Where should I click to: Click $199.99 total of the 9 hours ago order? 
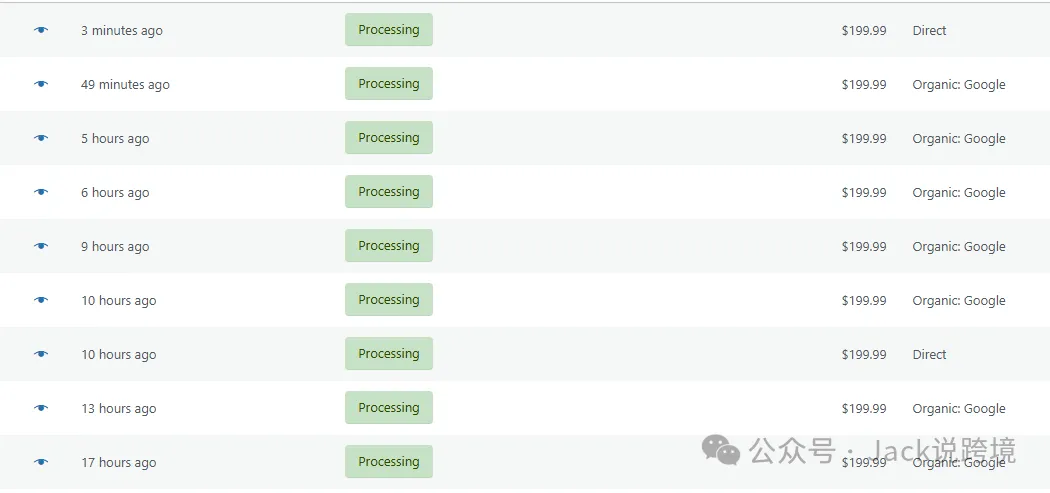coord(864,247)
